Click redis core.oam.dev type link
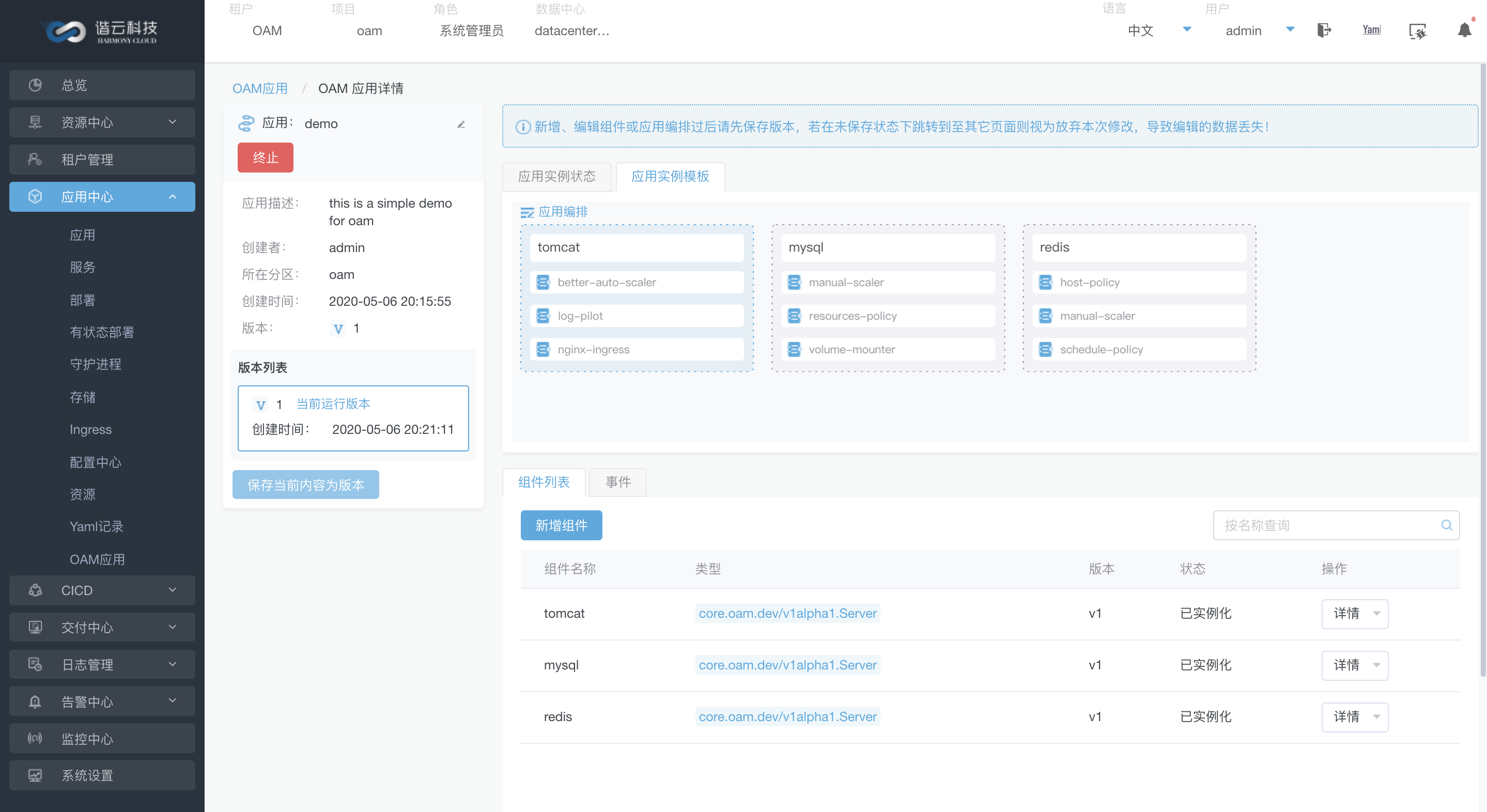 [x=787, y=716]
